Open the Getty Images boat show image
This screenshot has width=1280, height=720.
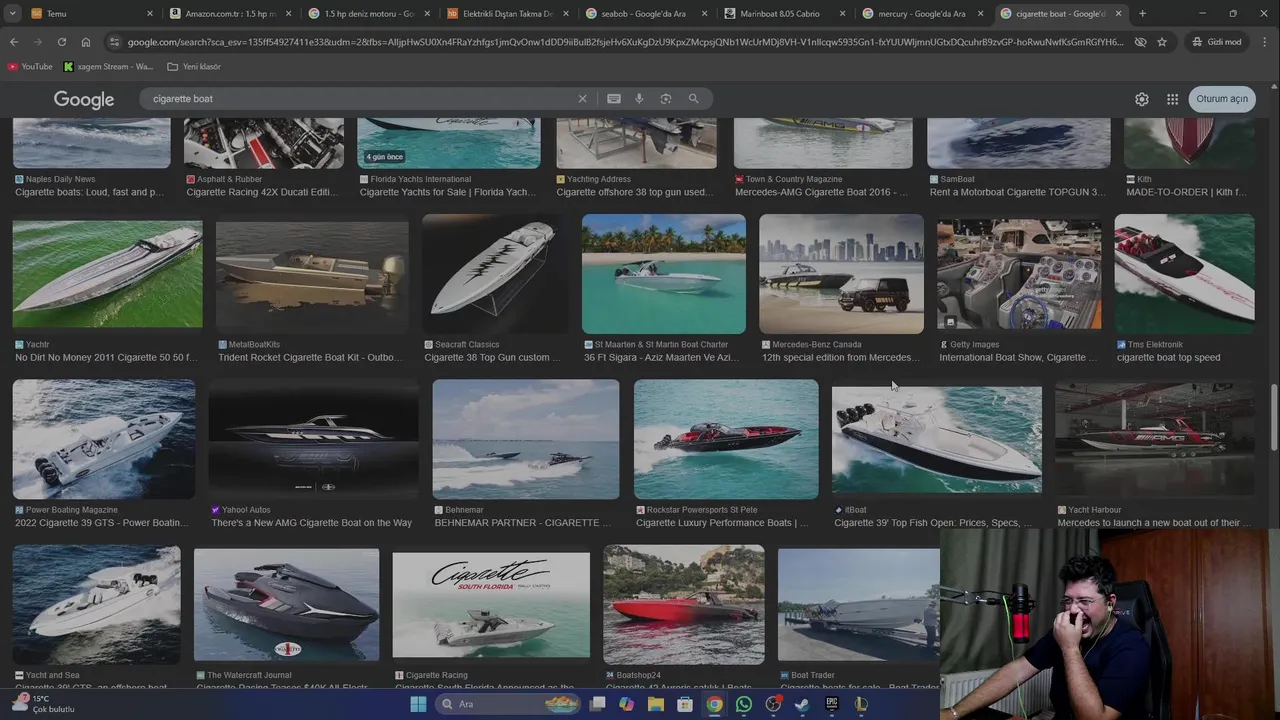click(1019, 274)
